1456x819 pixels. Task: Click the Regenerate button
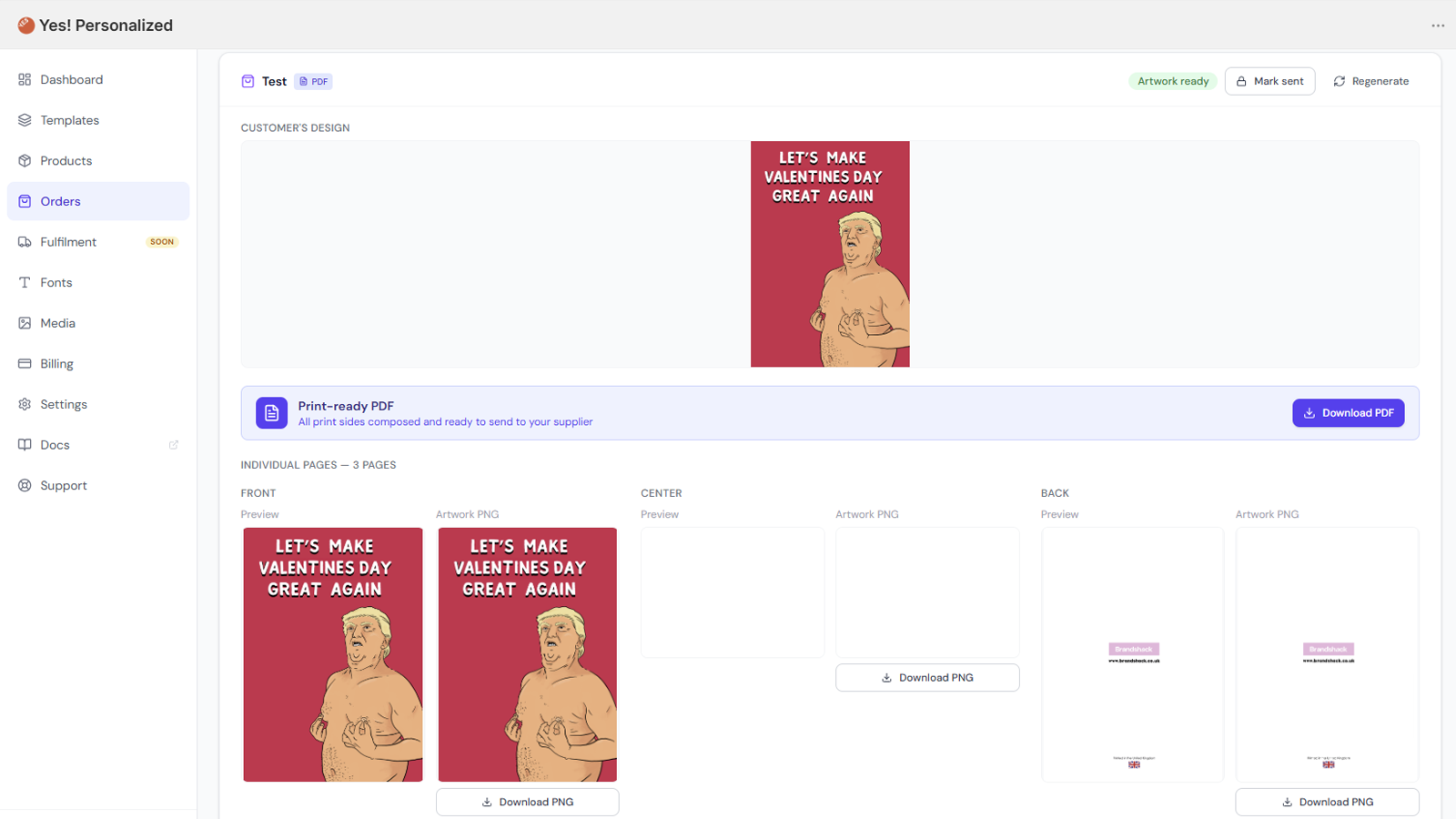pyautogui.click(x=1371, y=81)
